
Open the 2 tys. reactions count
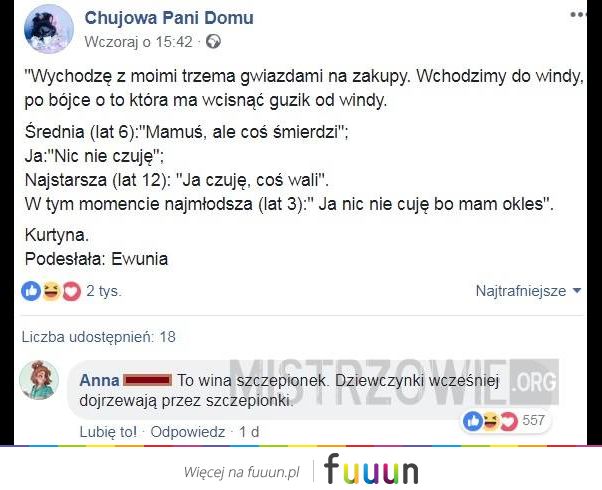(x=104, y=291)
